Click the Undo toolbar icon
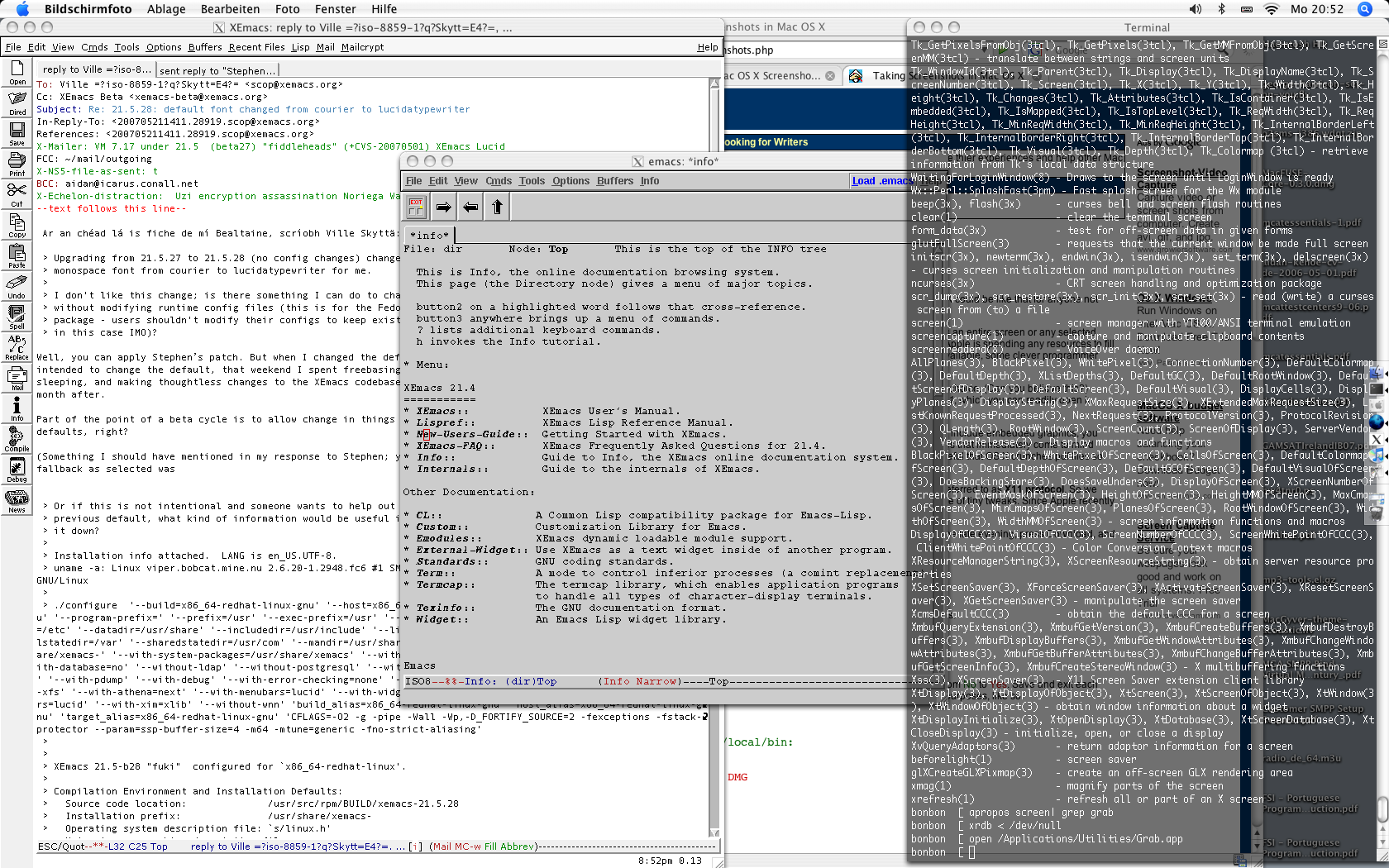 17,287
